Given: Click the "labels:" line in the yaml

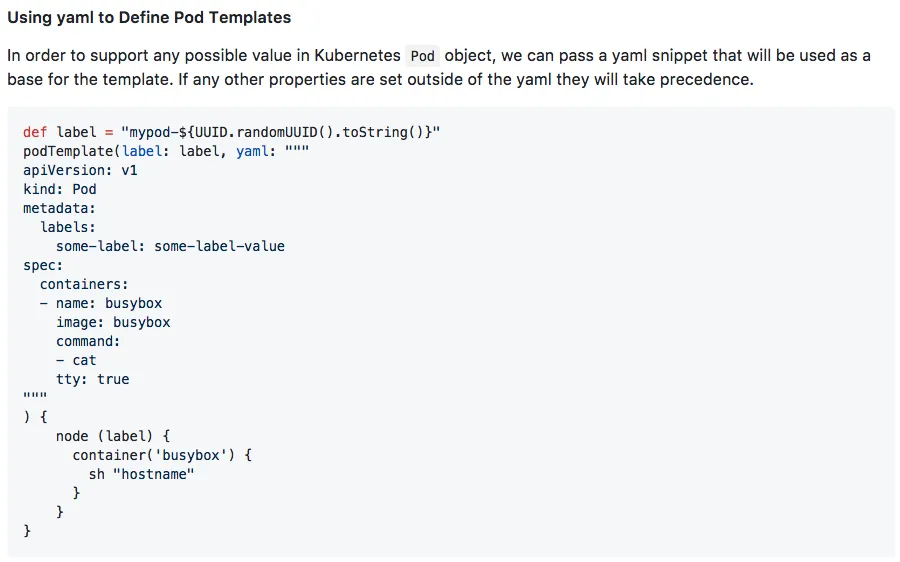Looking at the screenshot, I should click(68, 227).
